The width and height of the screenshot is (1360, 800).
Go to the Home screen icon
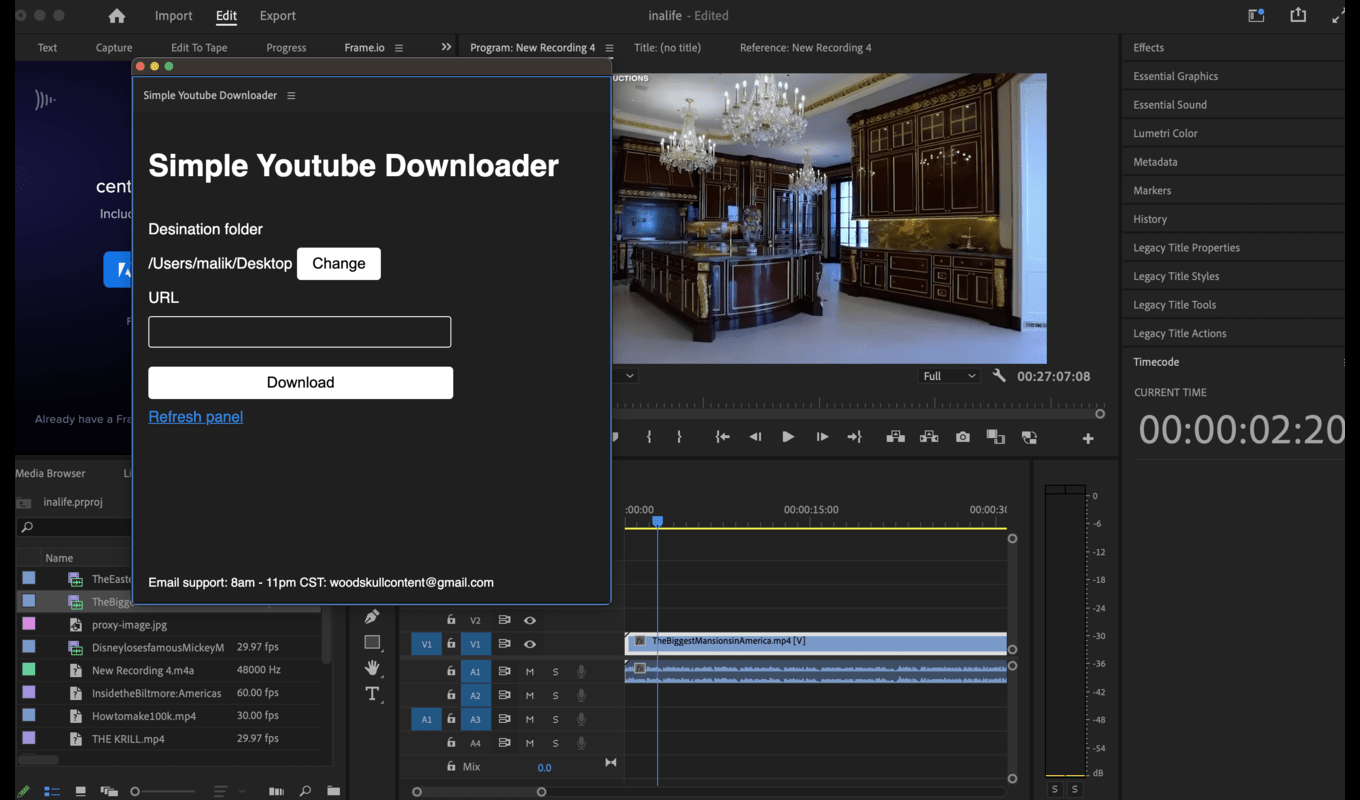click(x=117, y=16)
